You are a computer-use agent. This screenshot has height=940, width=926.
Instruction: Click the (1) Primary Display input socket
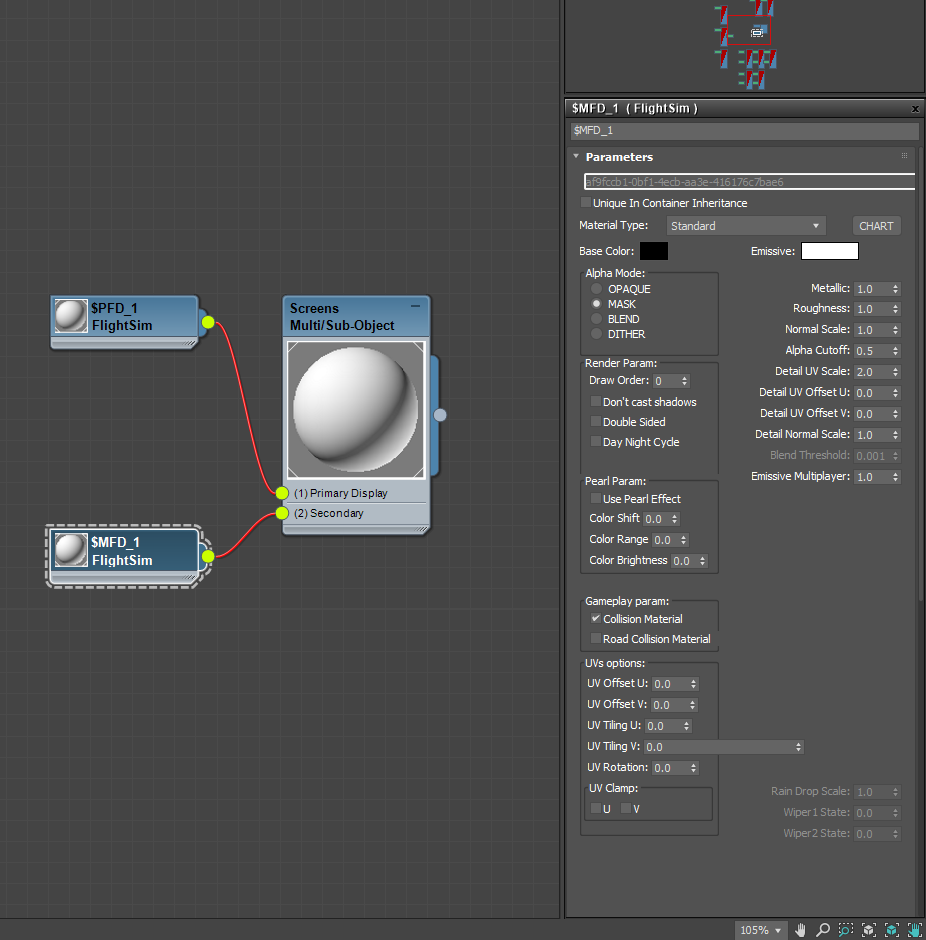pyautogui.click(x=282, y=493)
